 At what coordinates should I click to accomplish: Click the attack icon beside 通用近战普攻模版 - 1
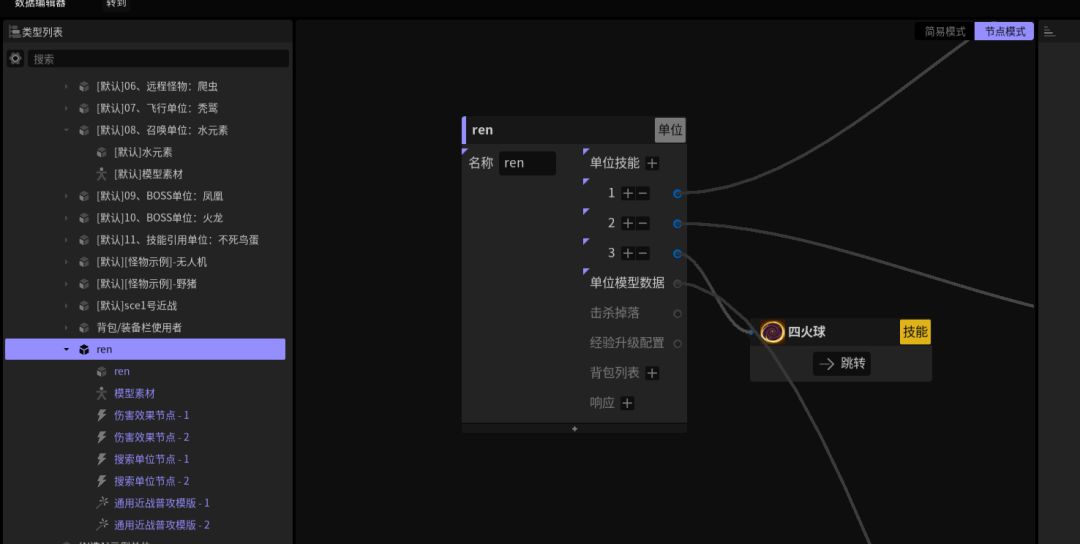102,503
